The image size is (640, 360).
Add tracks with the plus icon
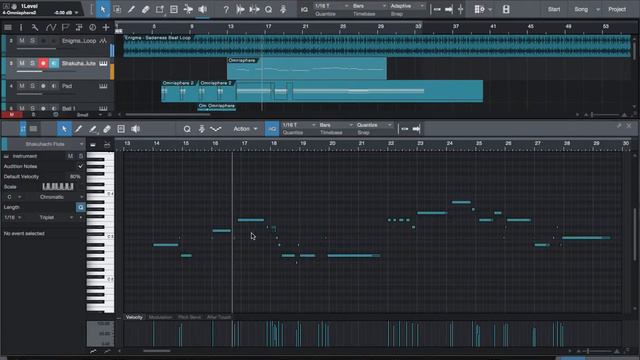[106, 28]
